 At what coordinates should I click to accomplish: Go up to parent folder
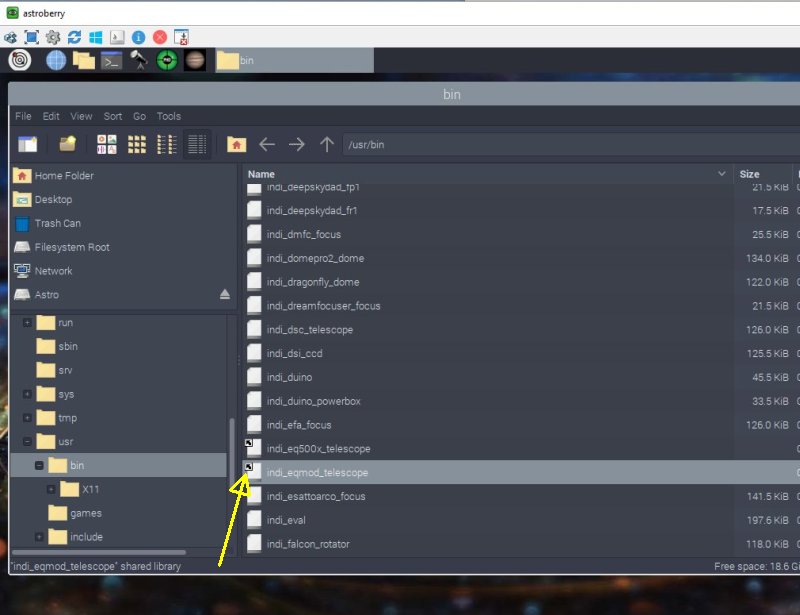327,144
